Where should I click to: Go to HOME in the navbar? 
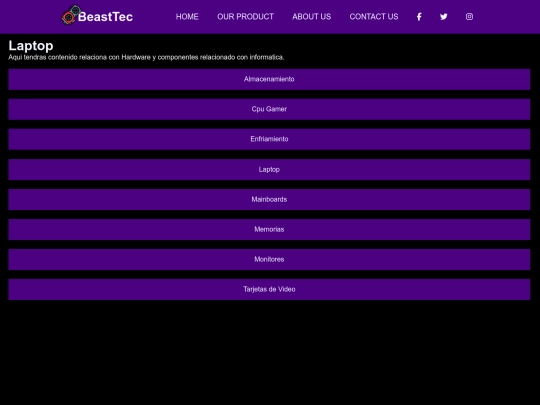pos(187,17)
